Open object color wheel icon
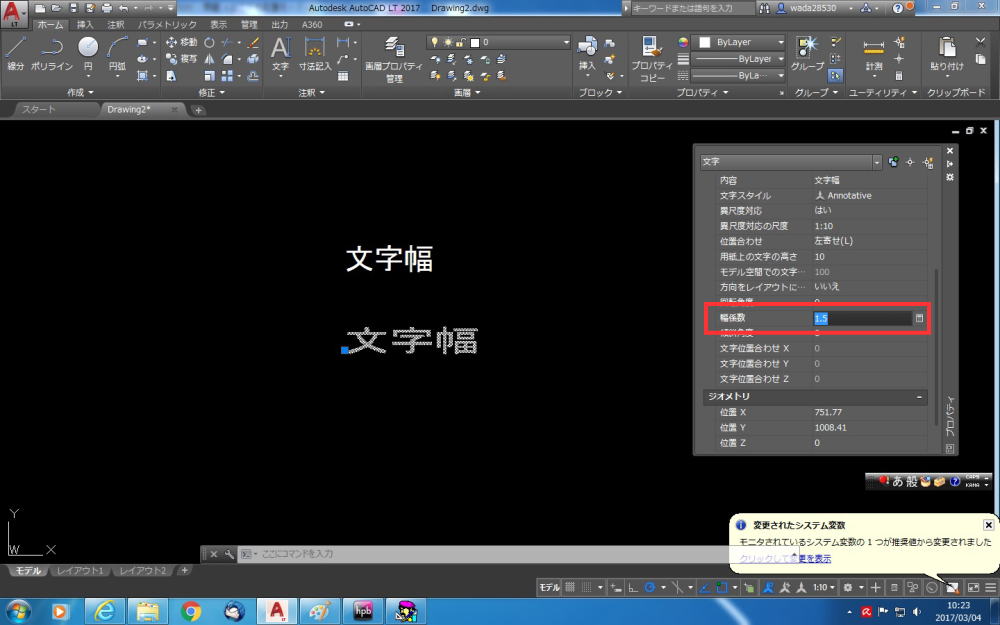The height and width of the screenshot is (625, 1000). pos(683,42)
